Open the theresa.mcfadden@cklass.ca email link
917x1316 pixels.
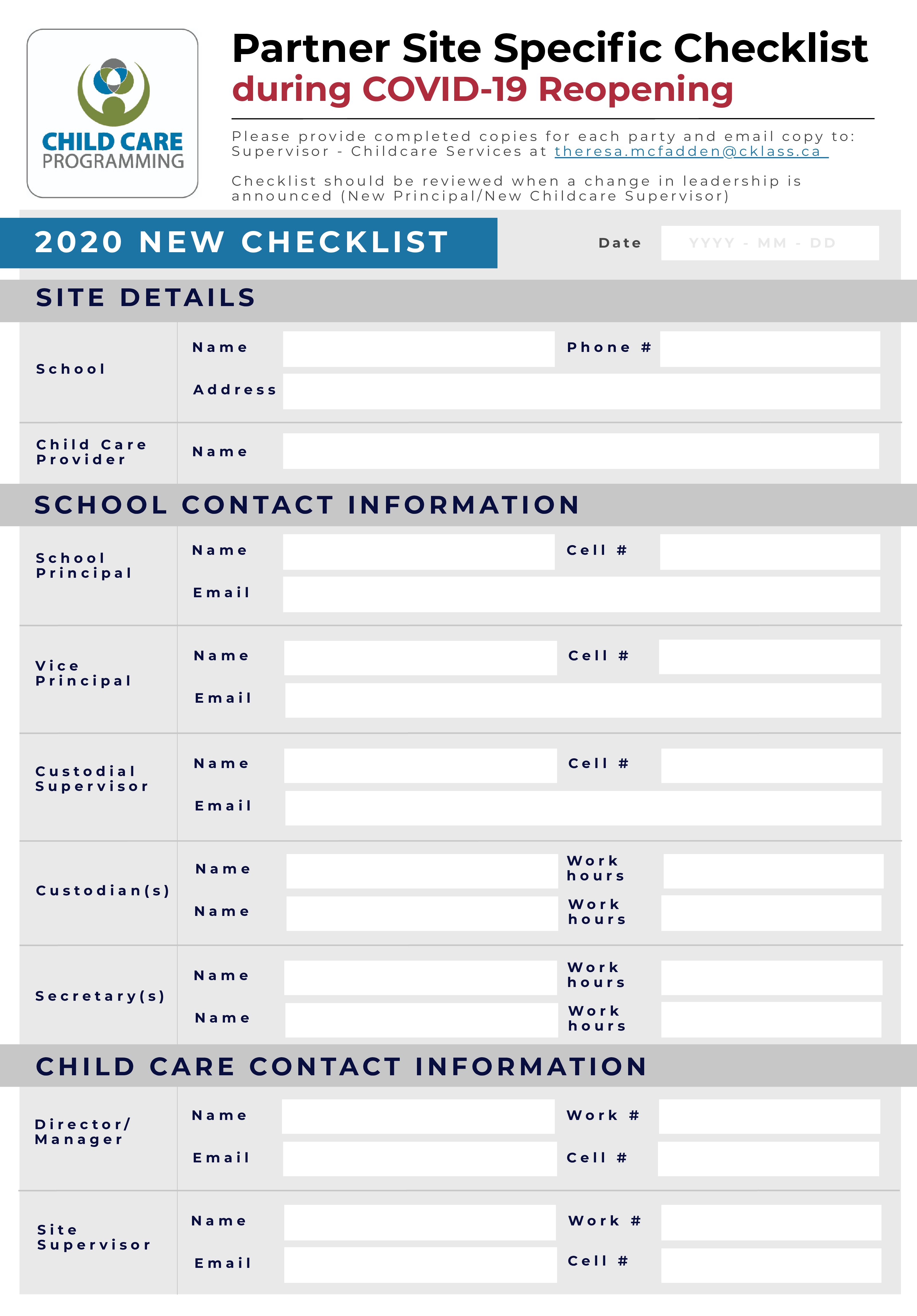pos(691,151)
